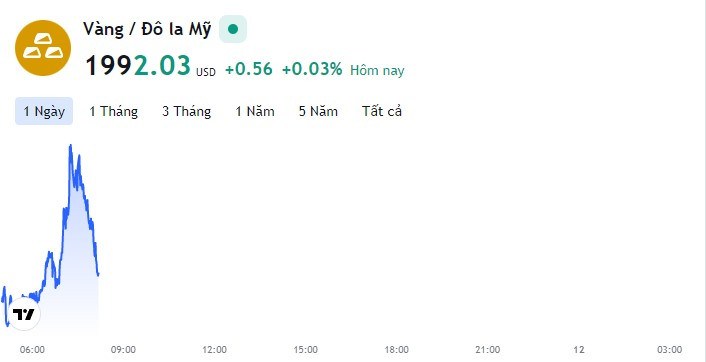Screen dimensions: 706x362
Task: Click the +0.56 price change
Action: 249,69
